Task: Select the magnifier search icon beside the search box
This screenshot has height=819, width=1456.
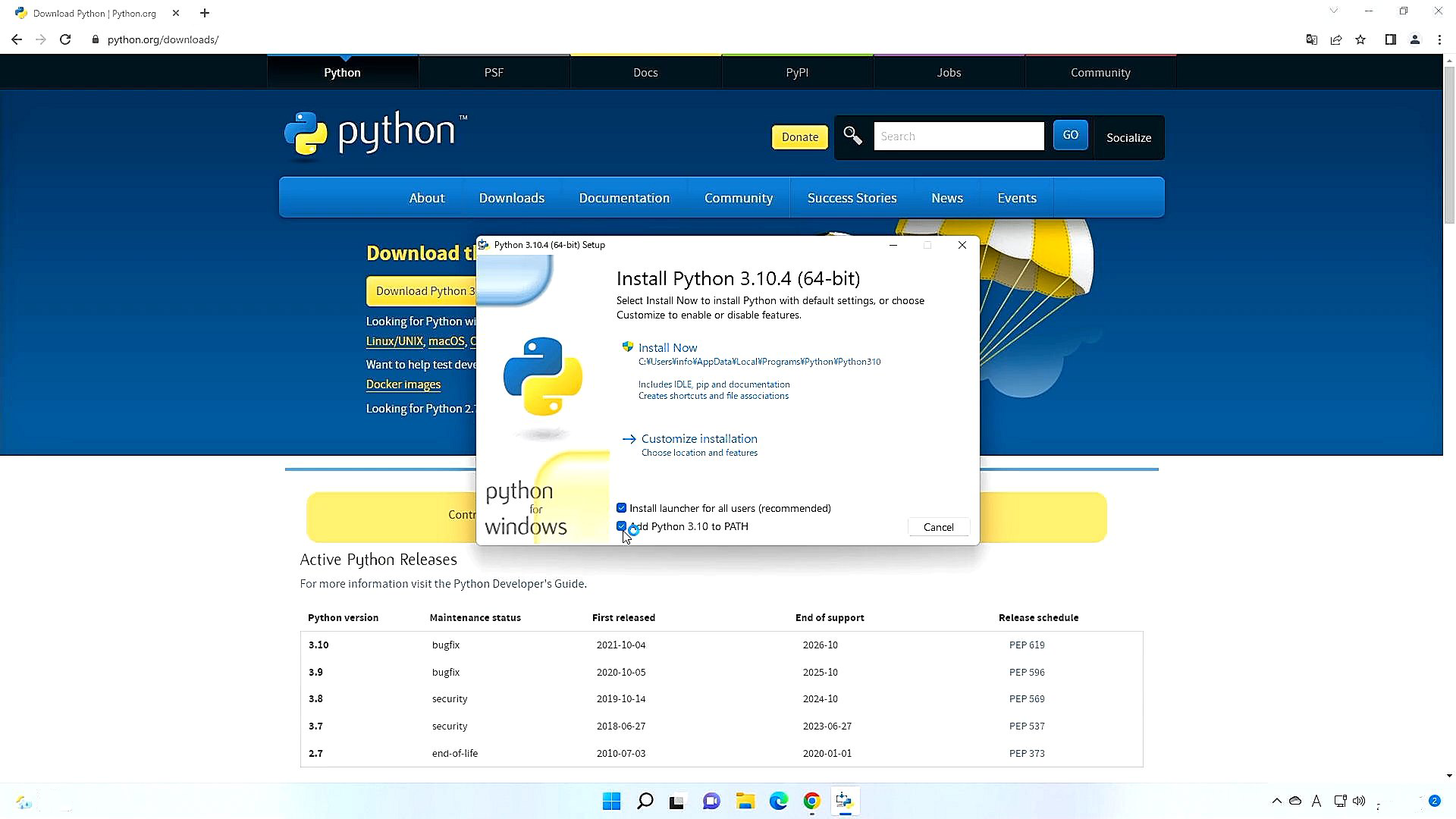Action: coord(852,136)
